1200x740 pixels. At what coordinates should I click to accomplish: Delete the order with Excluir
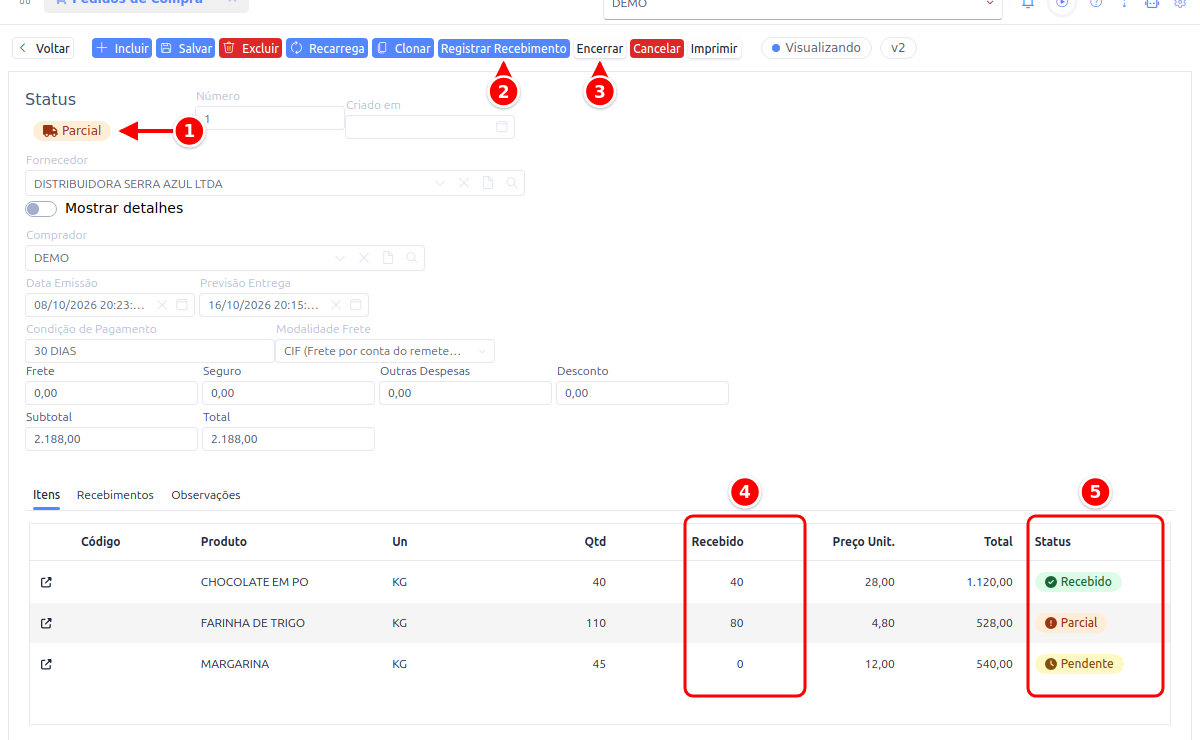point(250,48)
